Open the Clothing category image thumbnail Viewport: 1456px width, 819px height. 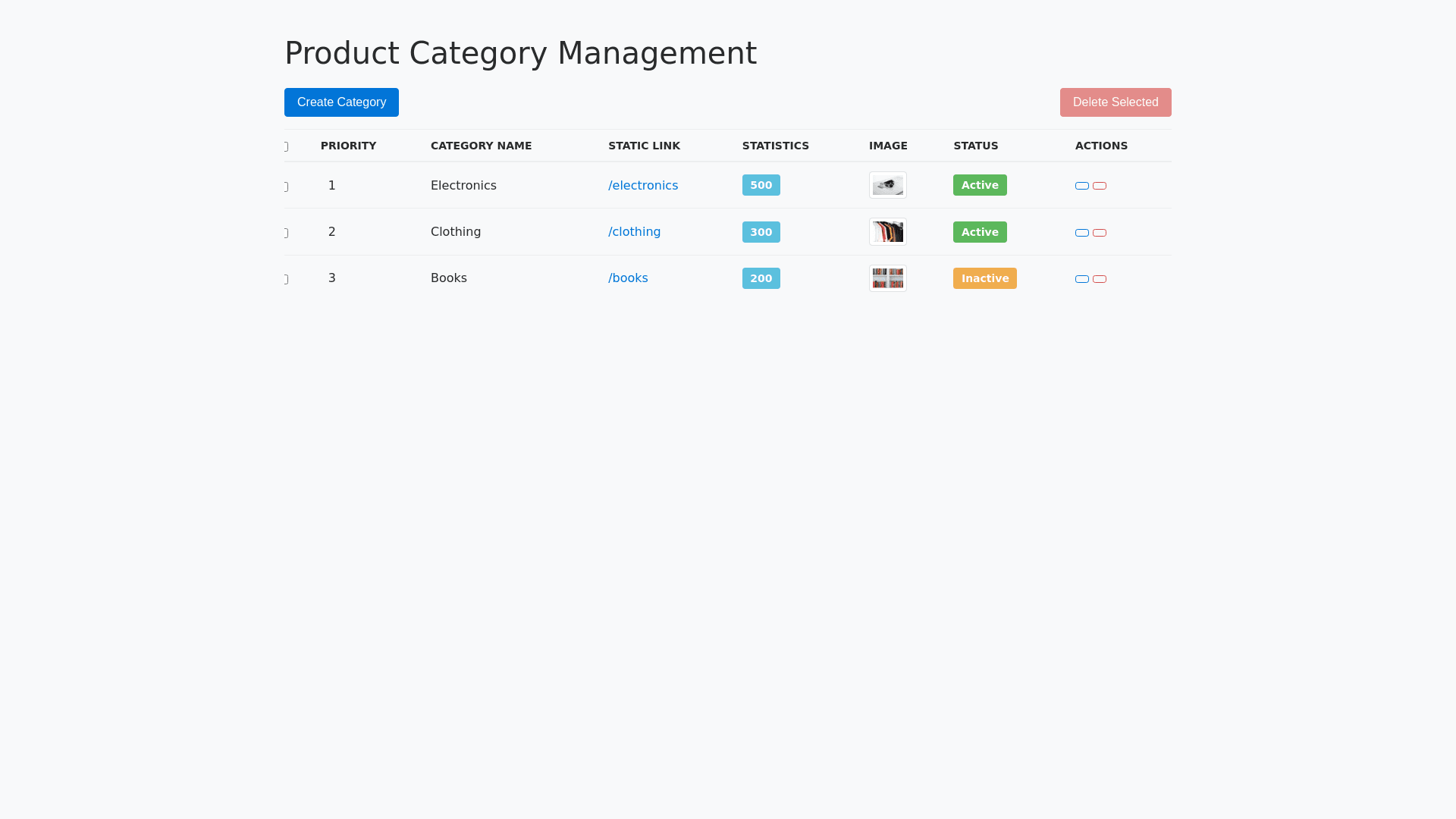click(887, 232)
